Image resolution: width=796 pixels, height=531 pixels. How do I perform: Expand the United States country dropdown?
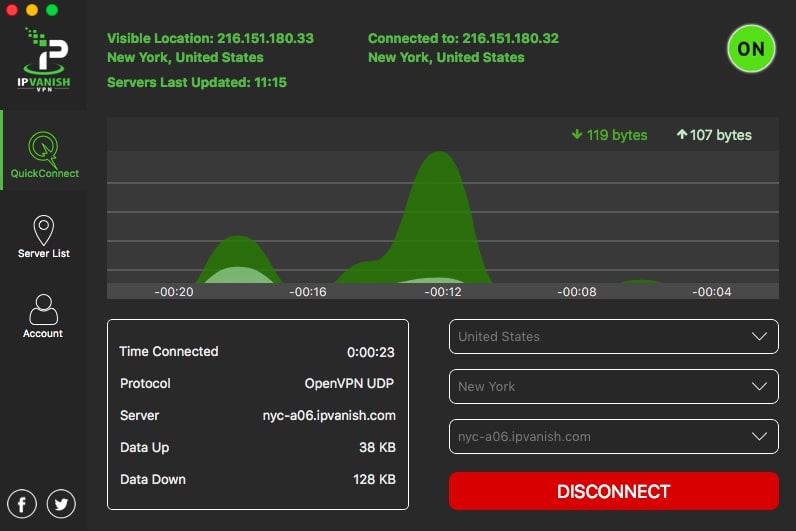614,337
